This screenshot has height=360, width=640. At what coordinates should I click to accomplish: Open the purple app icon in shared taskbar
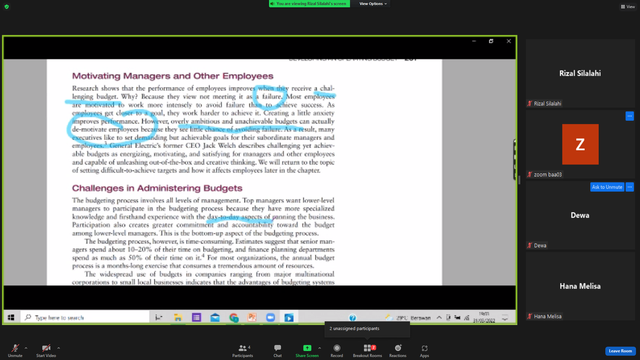tap(196, 317)
